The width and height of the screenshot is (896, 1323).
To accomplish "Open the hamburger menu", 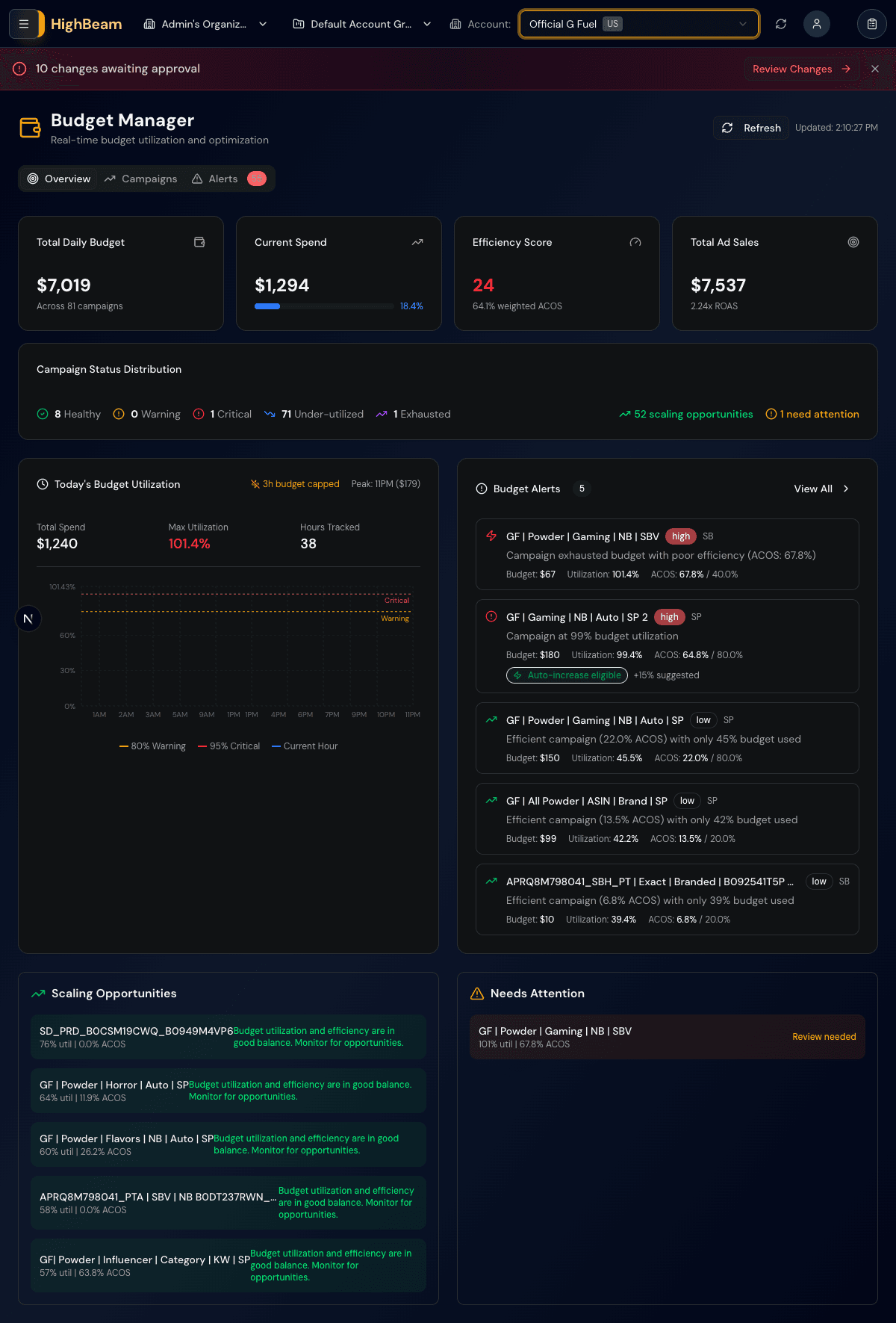I will [24, 24].
